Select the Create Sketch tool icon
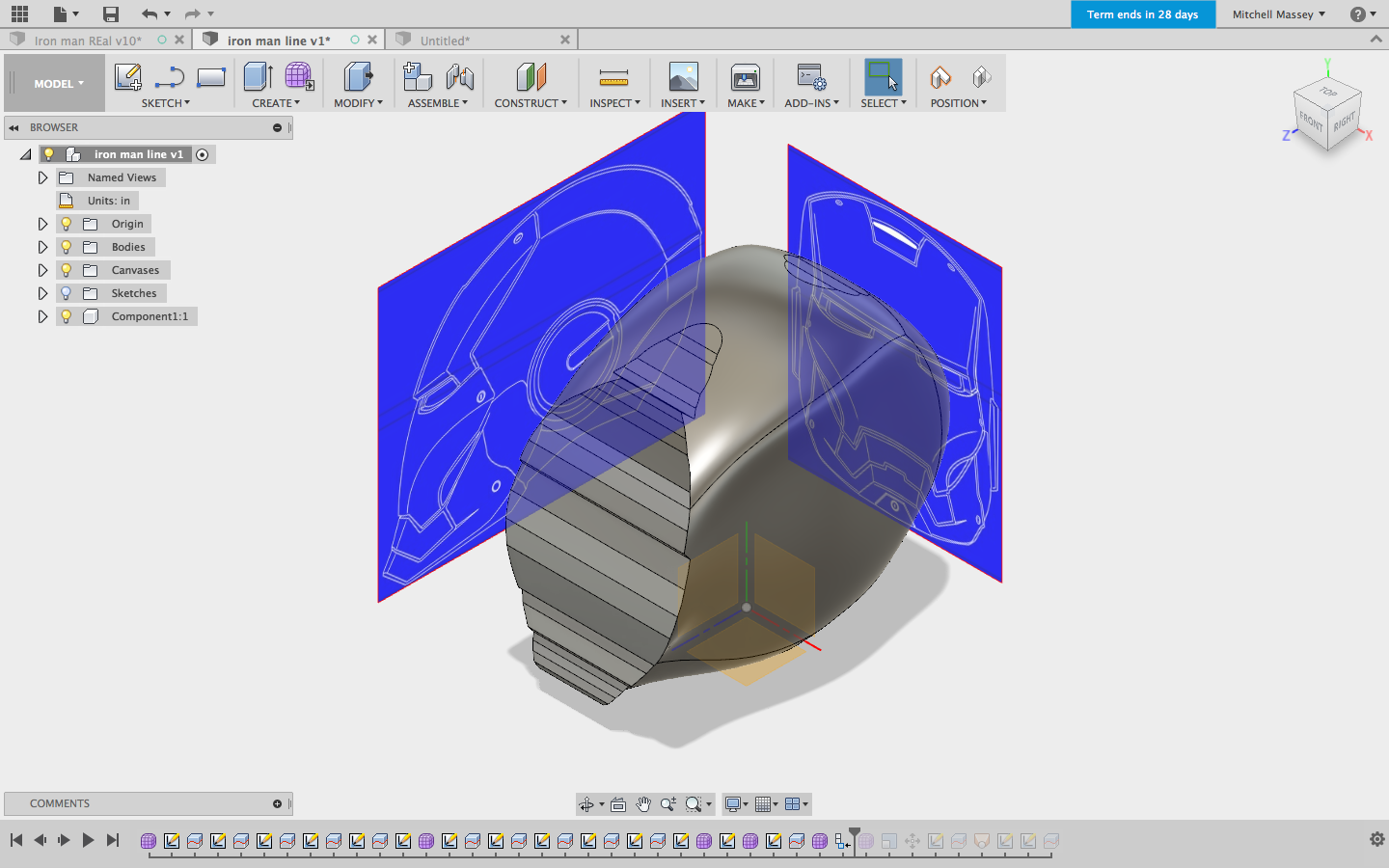 coord(128,77)
